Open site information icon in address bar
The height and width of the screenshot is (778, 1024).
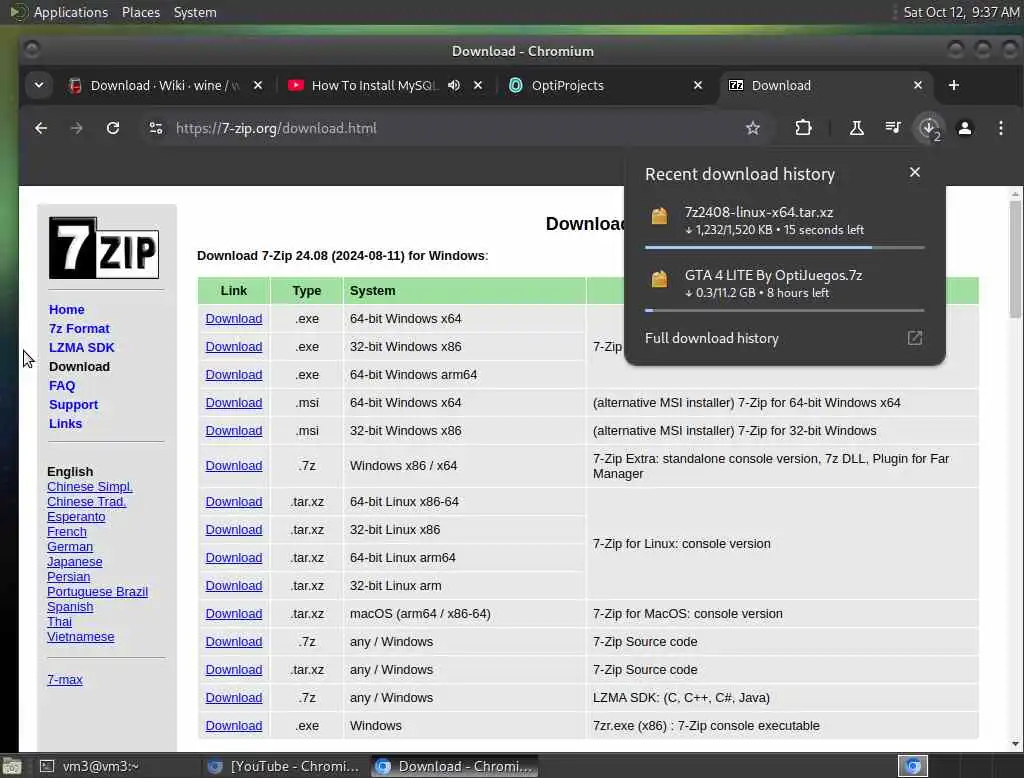(x=155, y=128)
